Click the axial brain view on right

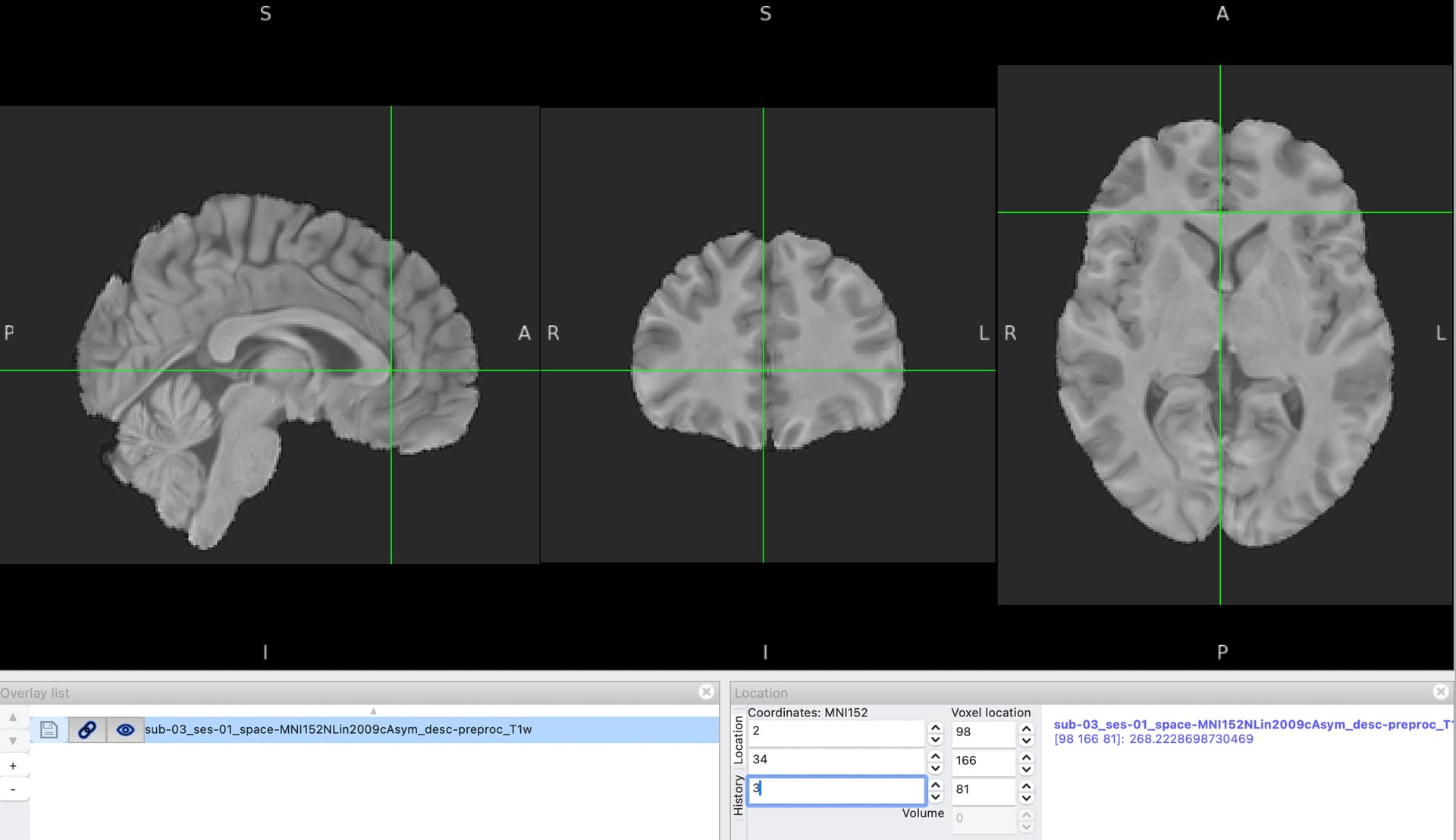[x=1225, y=334]
